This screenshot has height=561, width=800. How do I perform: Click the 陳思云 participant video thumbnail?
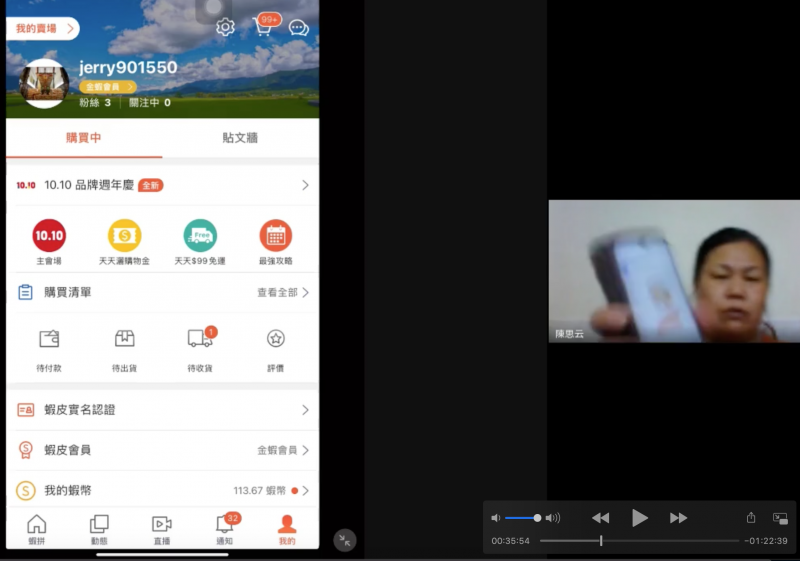(674, 271)
